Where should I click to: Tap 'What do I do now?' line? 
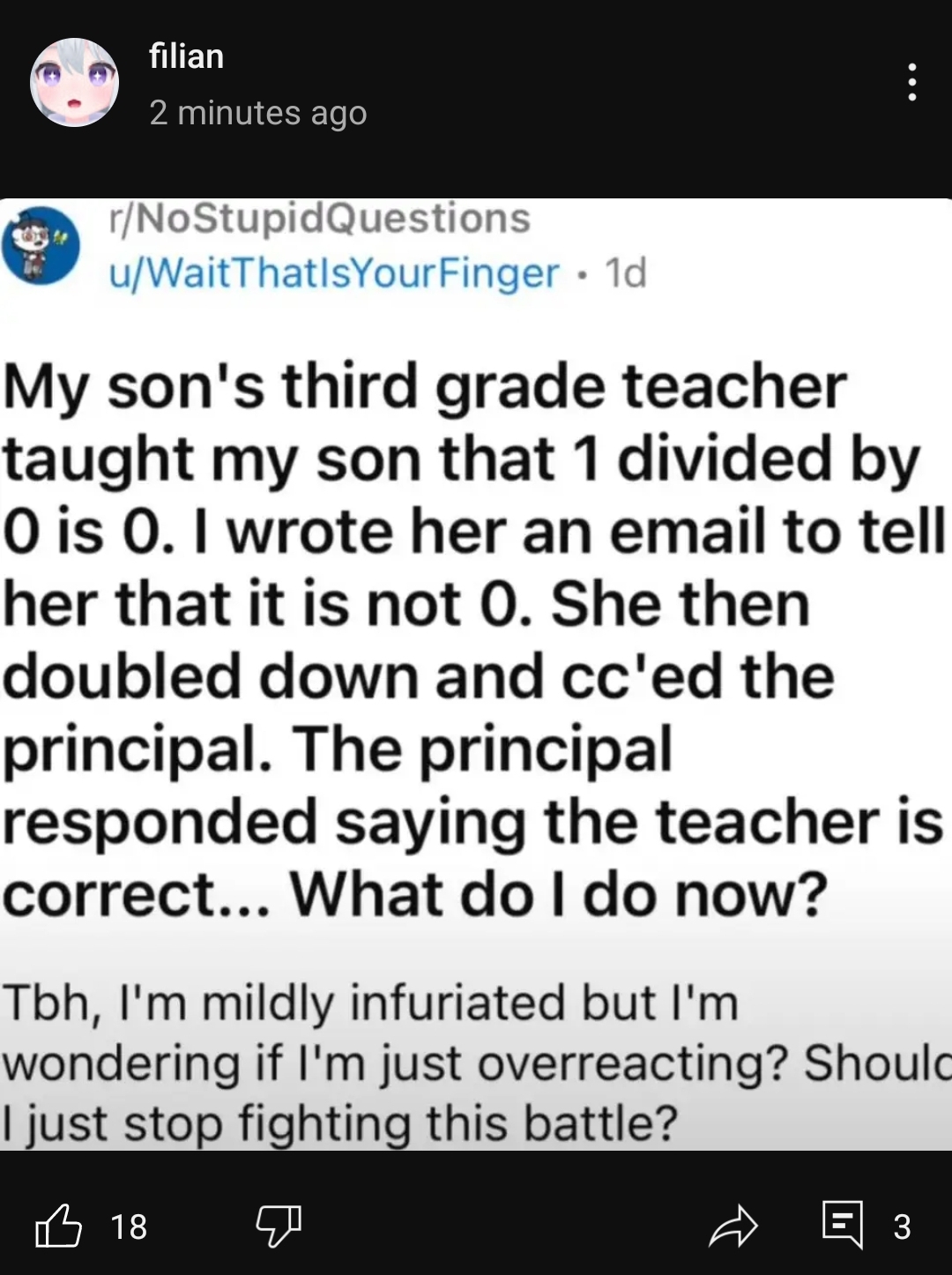click(559, 894)
